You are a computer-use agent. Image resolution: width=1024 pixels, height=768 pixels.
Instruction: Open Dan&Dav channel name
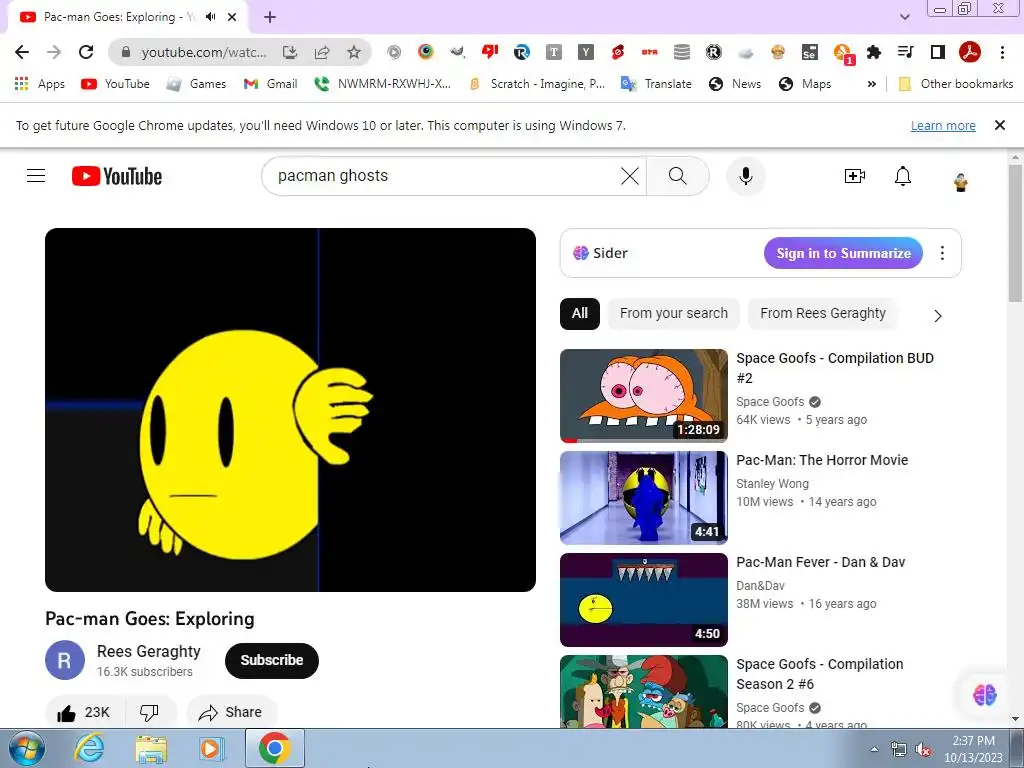(x=761, y=585)
